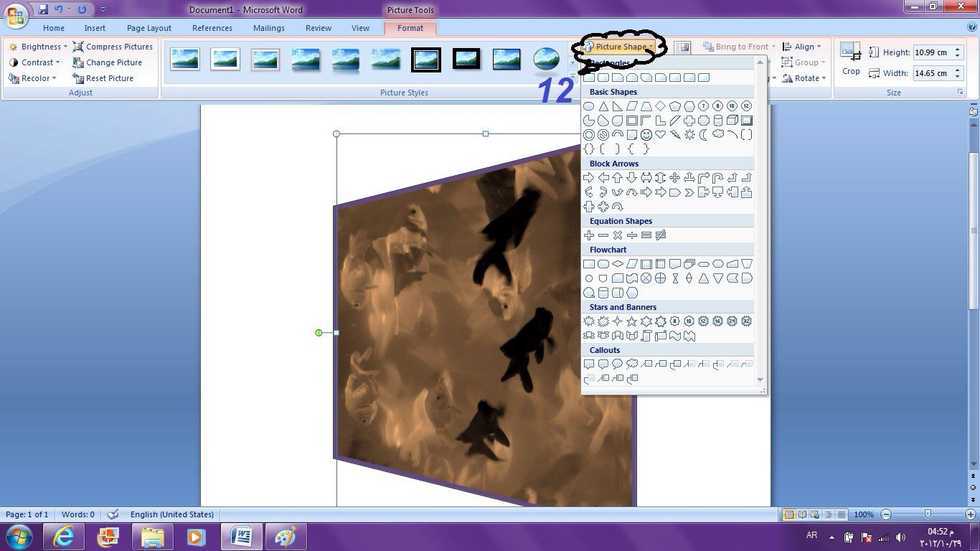Select the plus sign in Equation Shapes
The image size is (980, 551).
[x=589, y=235]
